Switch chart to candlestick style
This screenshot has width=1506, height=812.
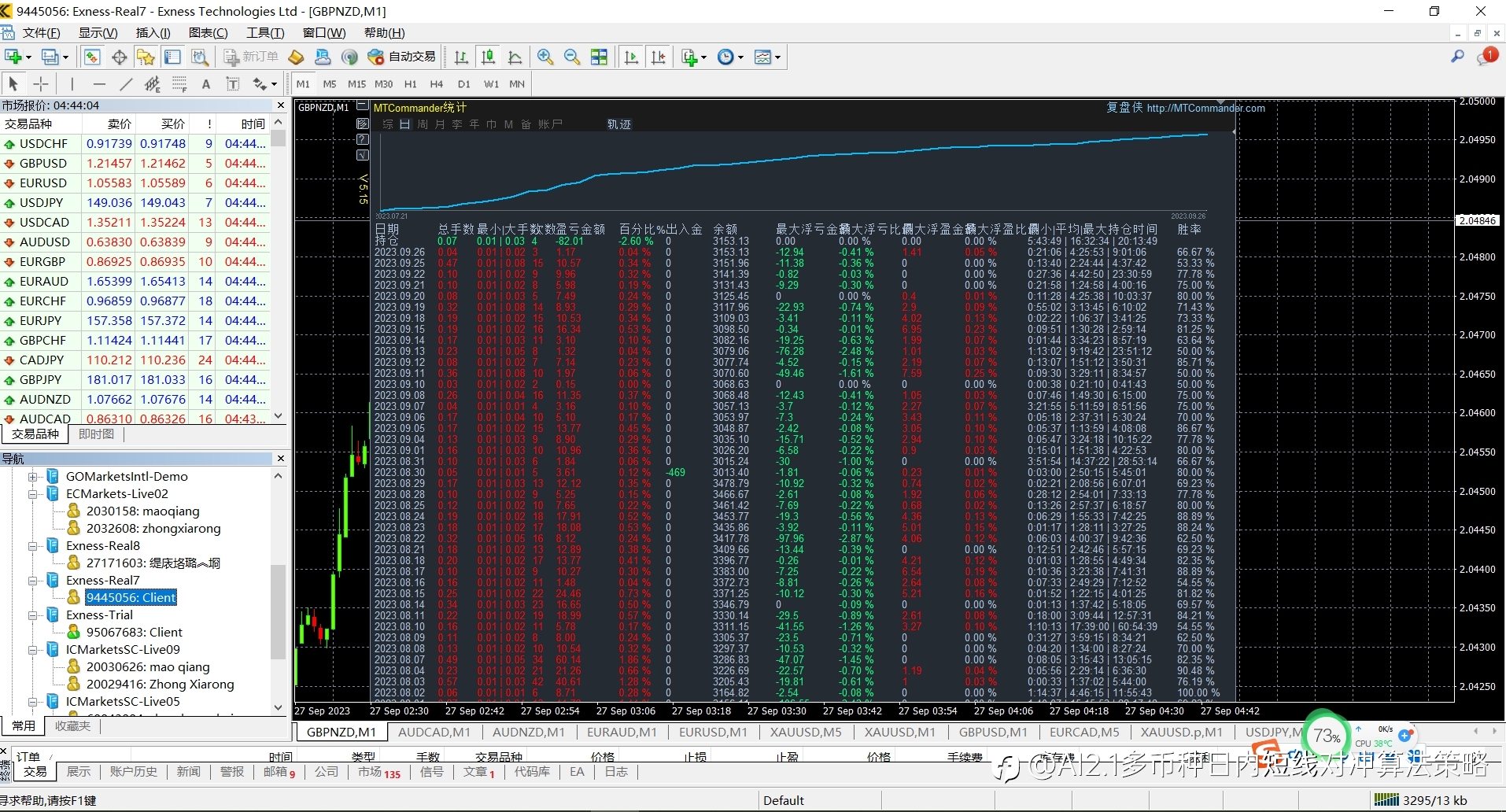488,57
